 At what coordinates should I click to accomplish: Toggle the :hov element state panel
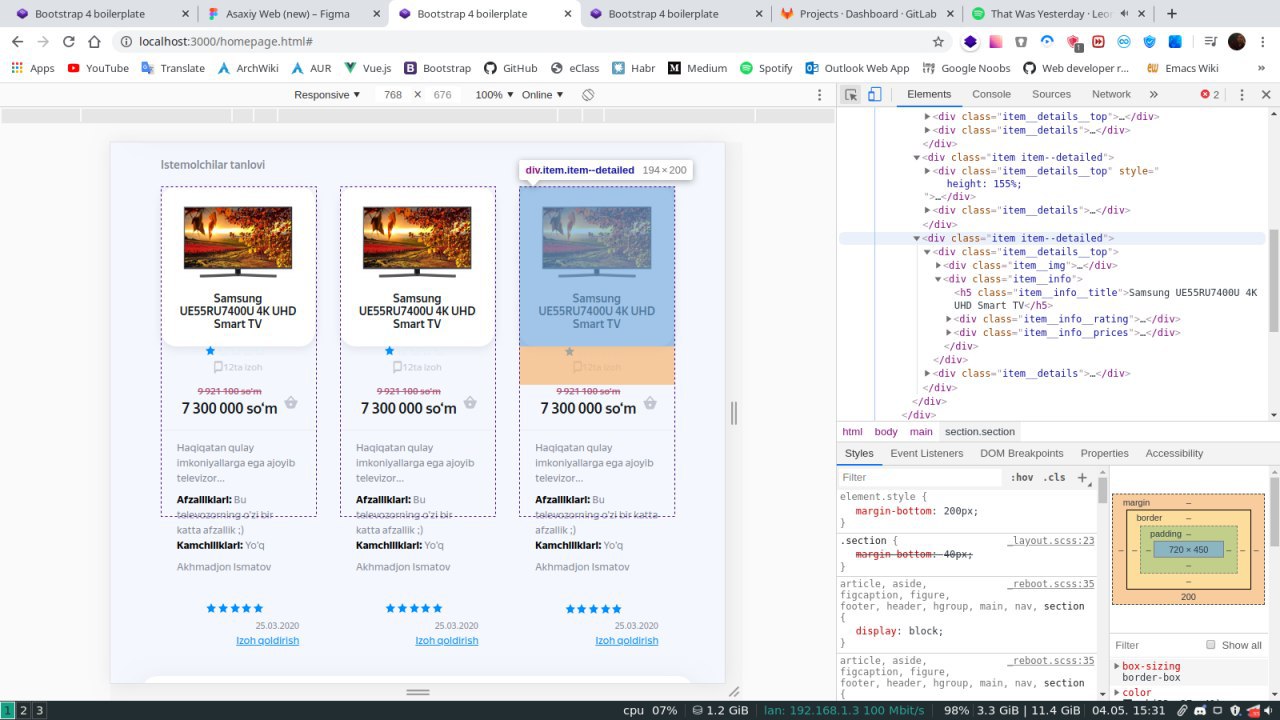tap(1021, 478)
